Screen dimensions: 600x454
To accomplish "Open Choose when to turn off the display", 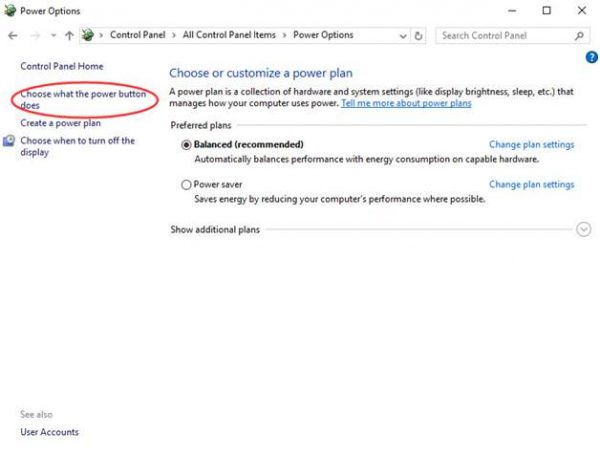I will point(77,146).
